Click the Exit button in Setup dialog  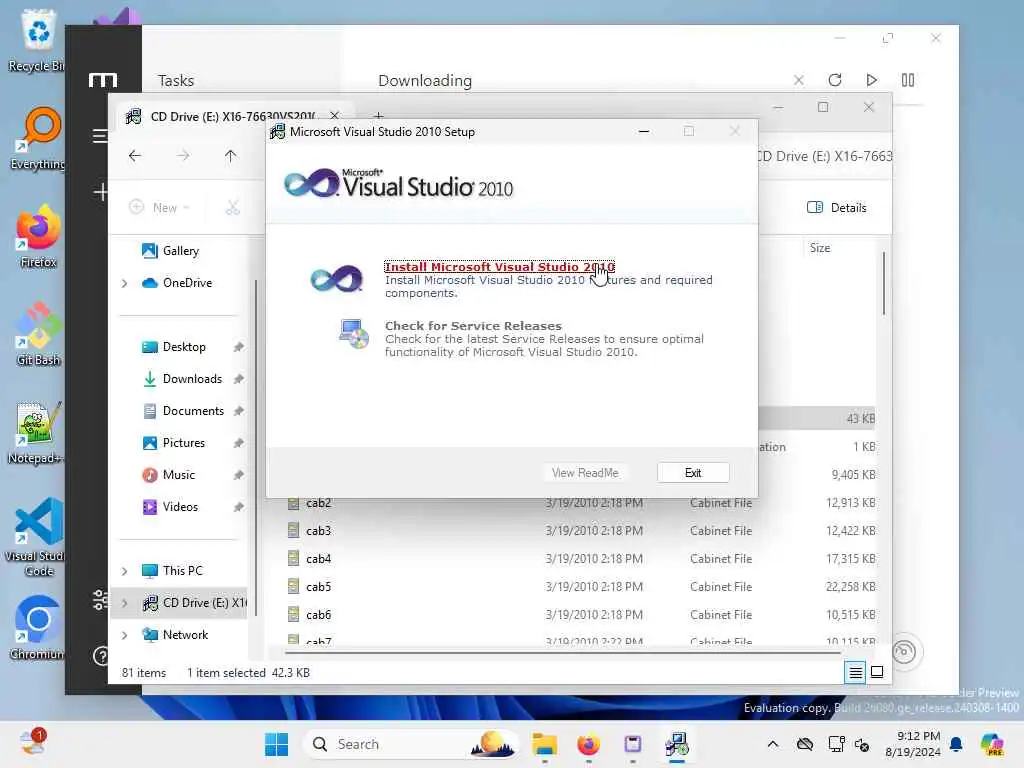[x=693, y=472]
